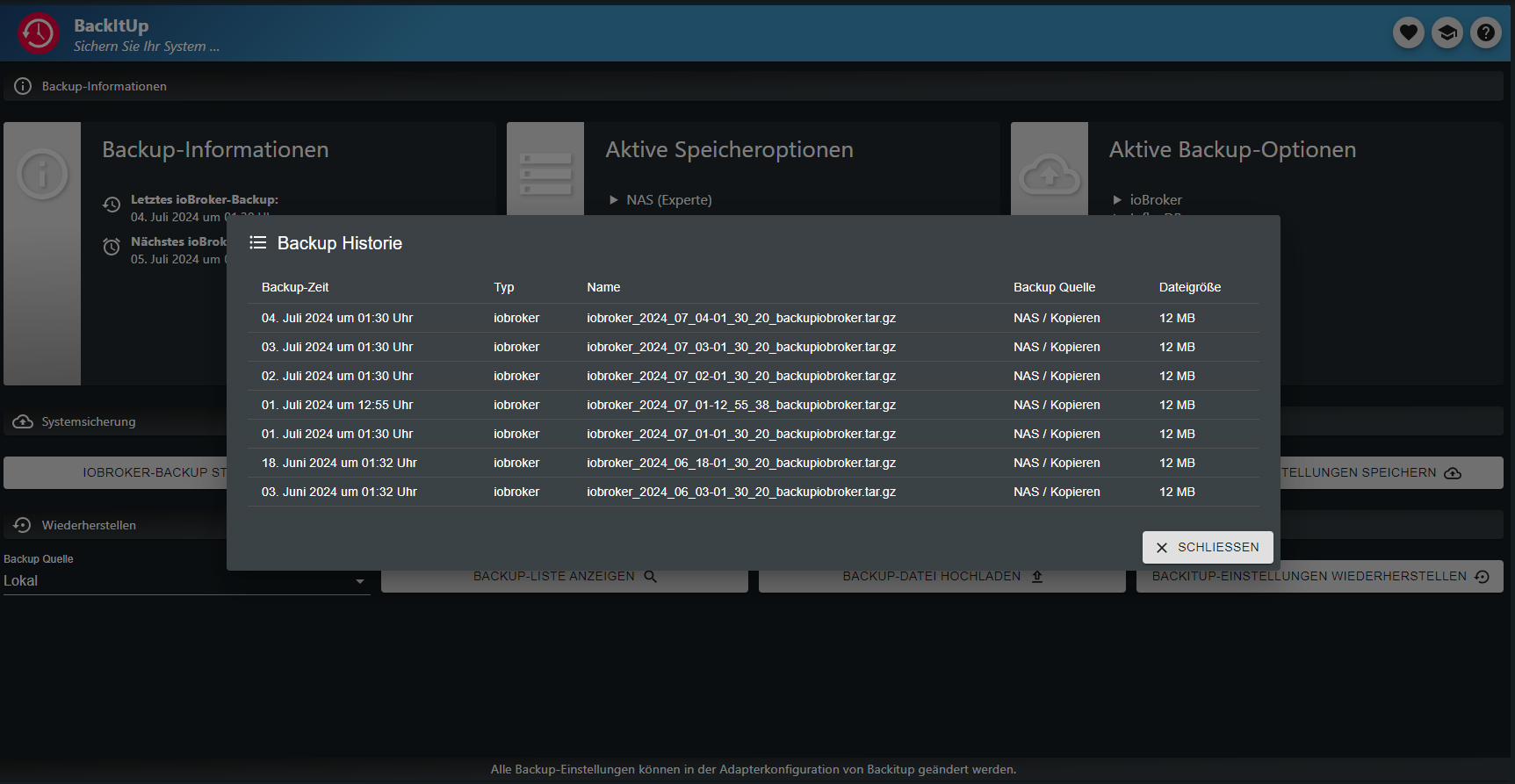Click the BackItUp logo icon
Viewport: 1515px width, 784px height.
click(x=39, y=33)
